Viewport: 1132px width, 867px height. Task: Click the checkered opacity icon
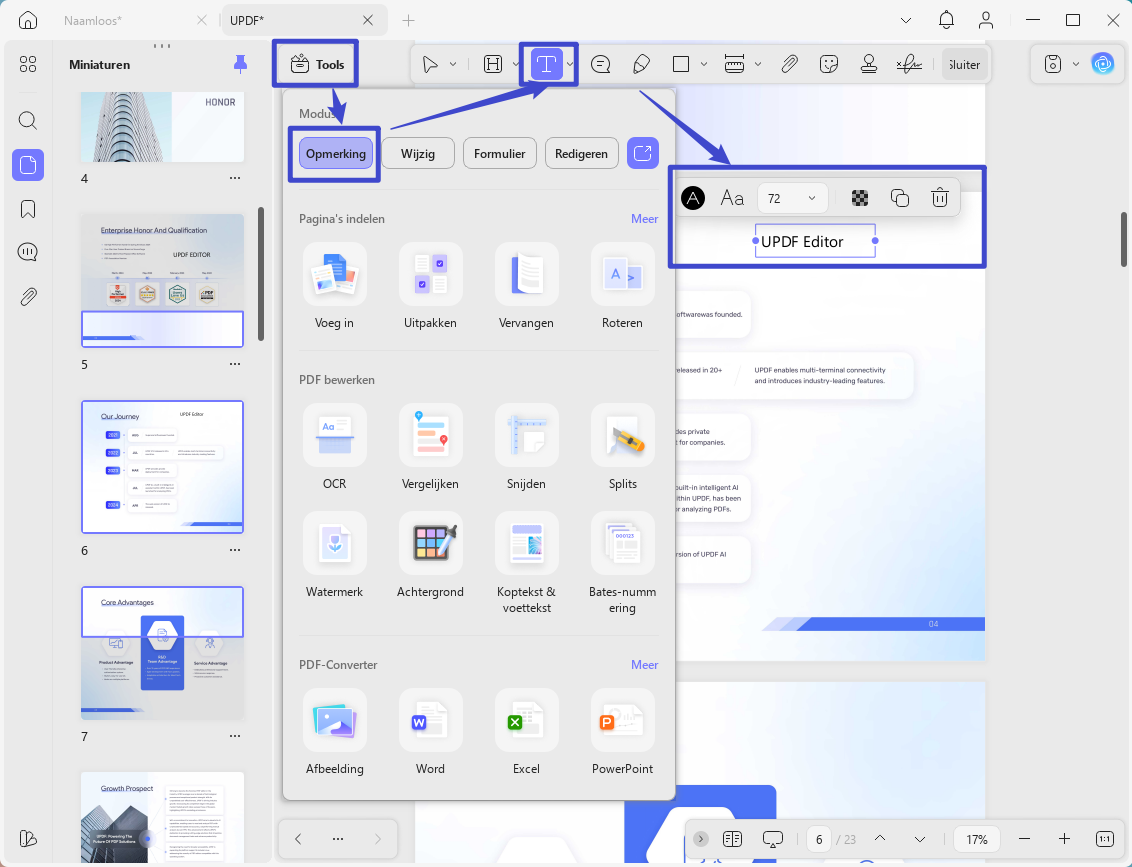click(860, 198)
